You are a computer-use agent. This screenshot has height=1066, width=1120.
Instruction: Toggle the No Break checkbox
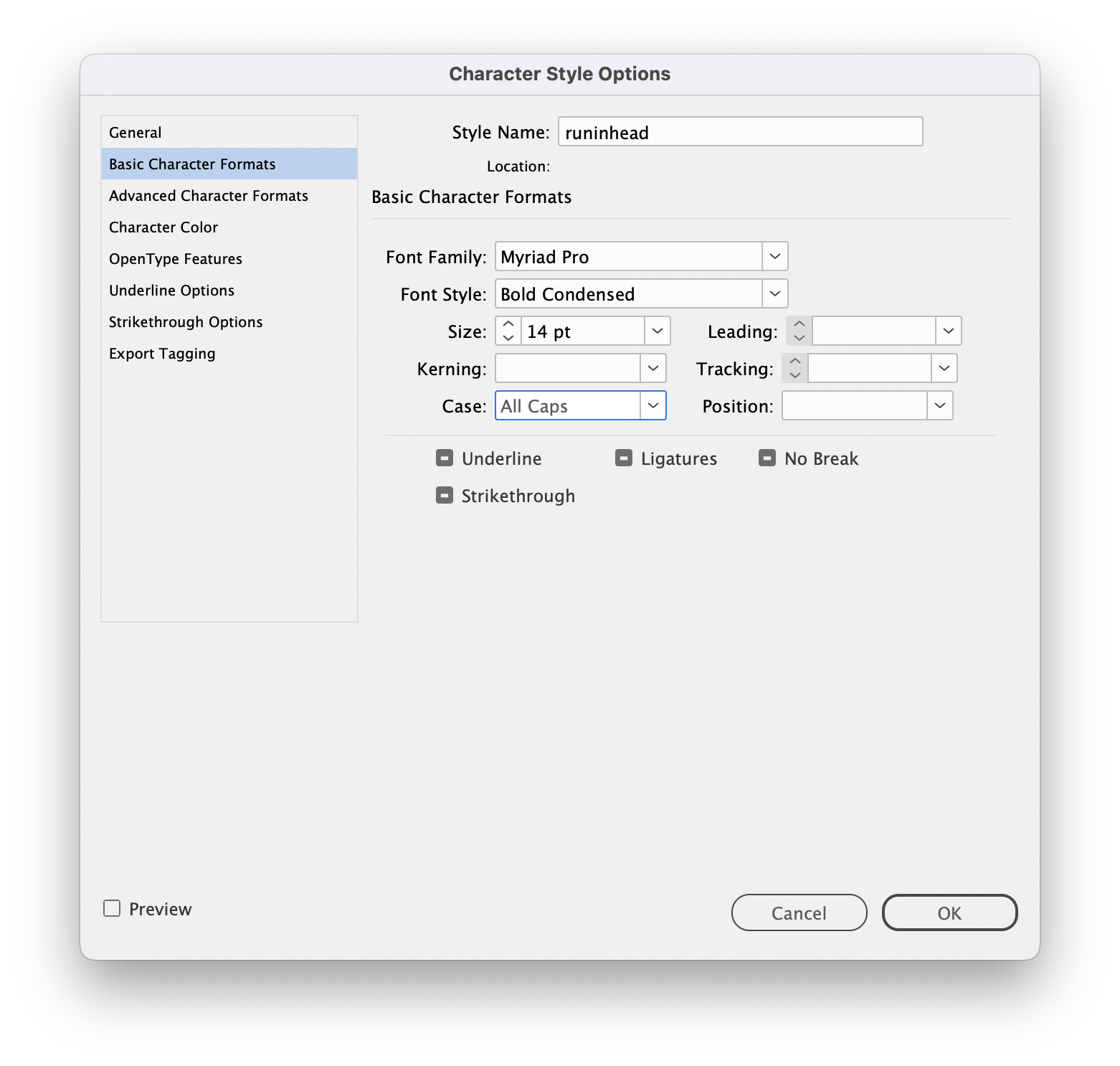click(x=767, y=457)
